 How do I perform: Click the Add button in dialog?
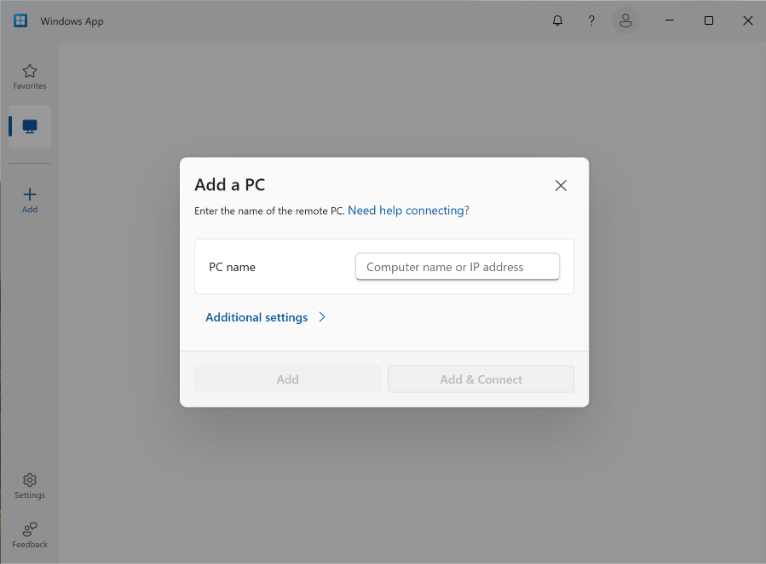(x=288, y=379)
